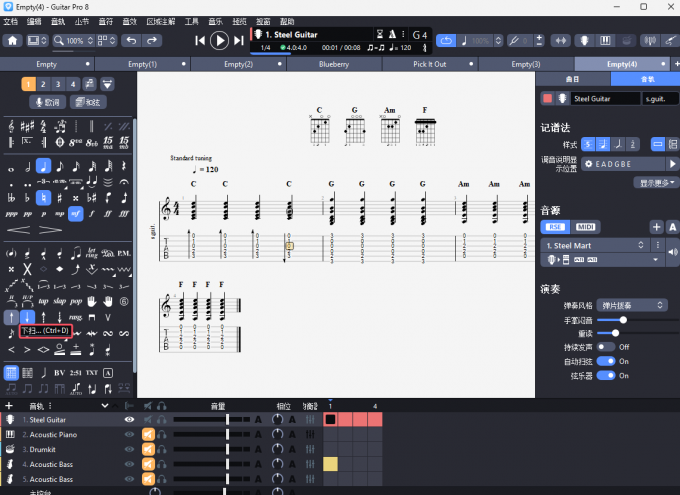Click the palm mute P.M. icon
This screenshot has width=680, height=495.
pyautogui.click(x=124, y=253)
